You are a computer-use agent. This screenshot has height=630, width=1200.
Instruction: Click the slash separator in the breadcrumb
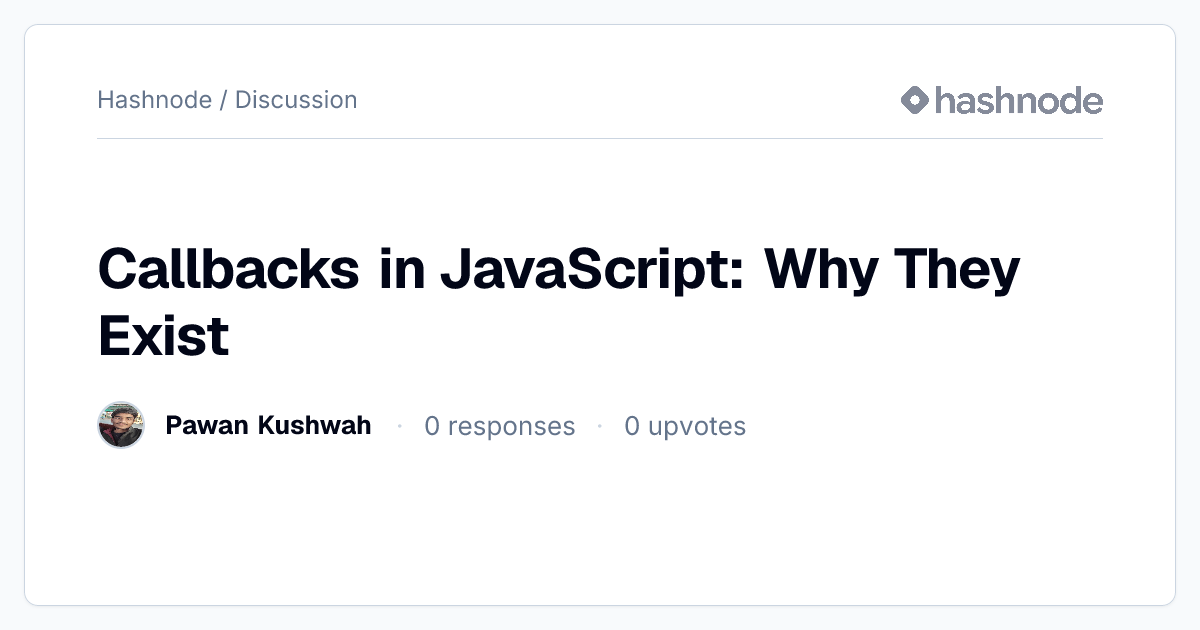point(224,100)
